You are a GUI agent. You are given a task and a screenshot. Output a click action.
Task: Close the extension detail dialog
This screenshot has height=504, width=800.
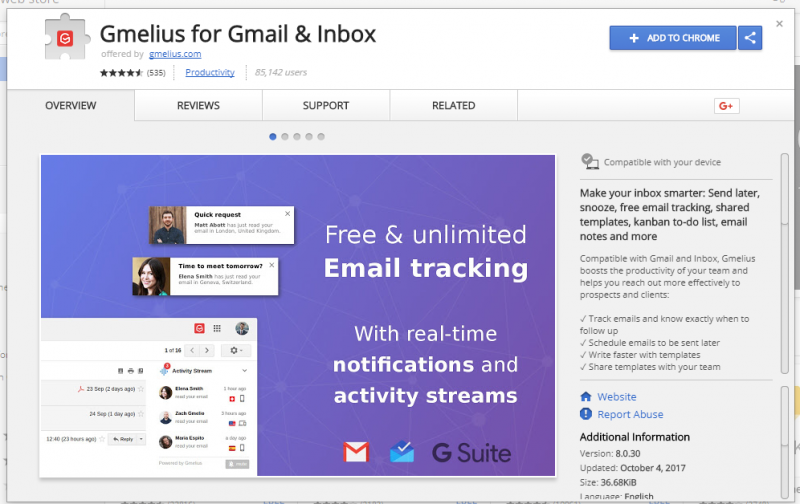[x=779, y=23]
